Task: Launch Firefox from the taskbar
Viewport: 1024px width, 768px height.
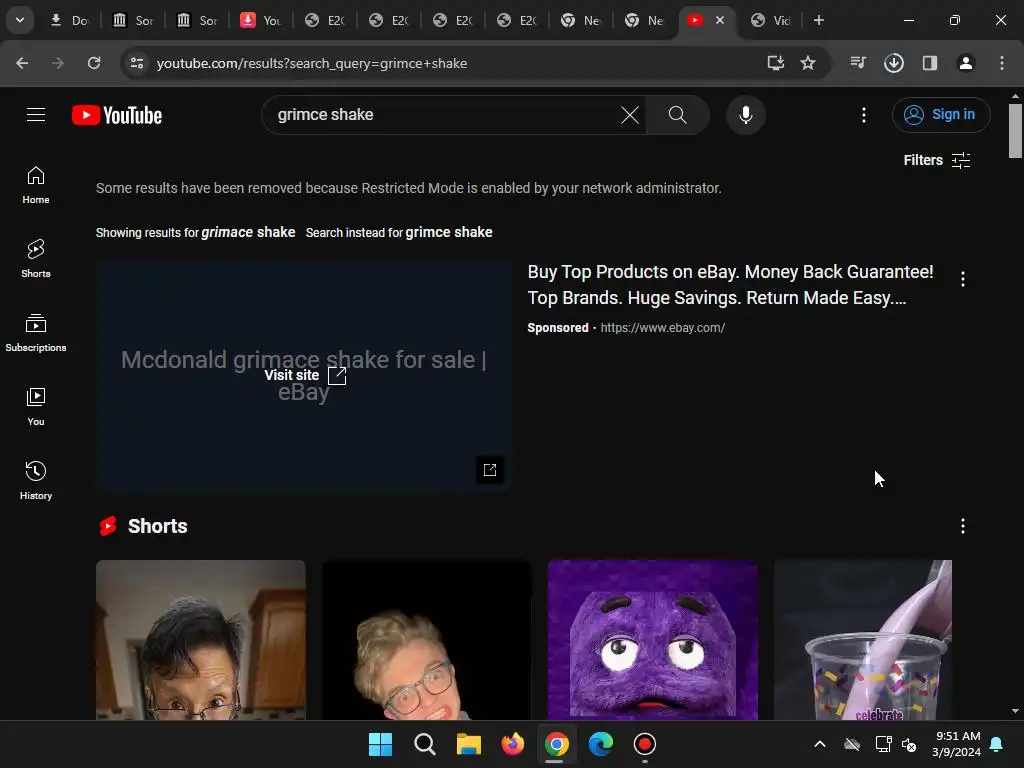Action: (x=513, y=744)
